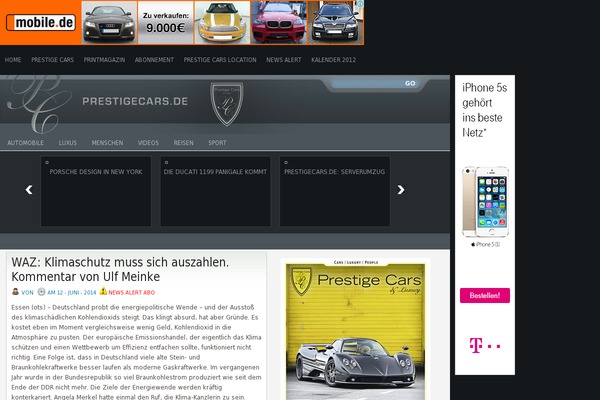Open the Prestige Cars magazine cover
600x400 pixels.
[355, 329]
